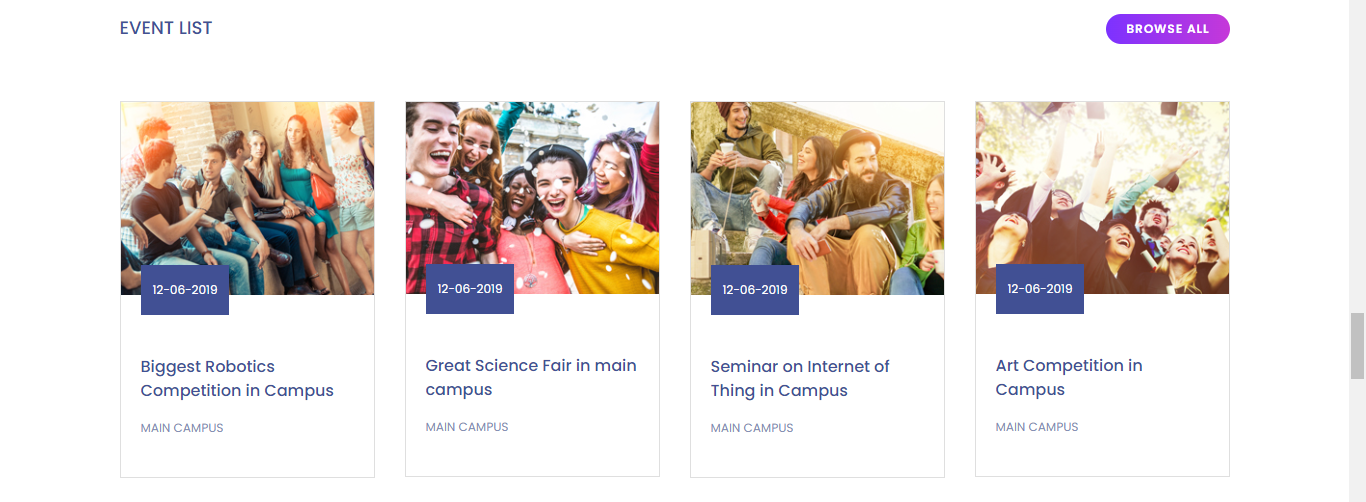The height and width of the screenshot is (502, 1366).
Task: Open the Biggest Robotics Competition in Campus title
Action: [x=237, y=379]
